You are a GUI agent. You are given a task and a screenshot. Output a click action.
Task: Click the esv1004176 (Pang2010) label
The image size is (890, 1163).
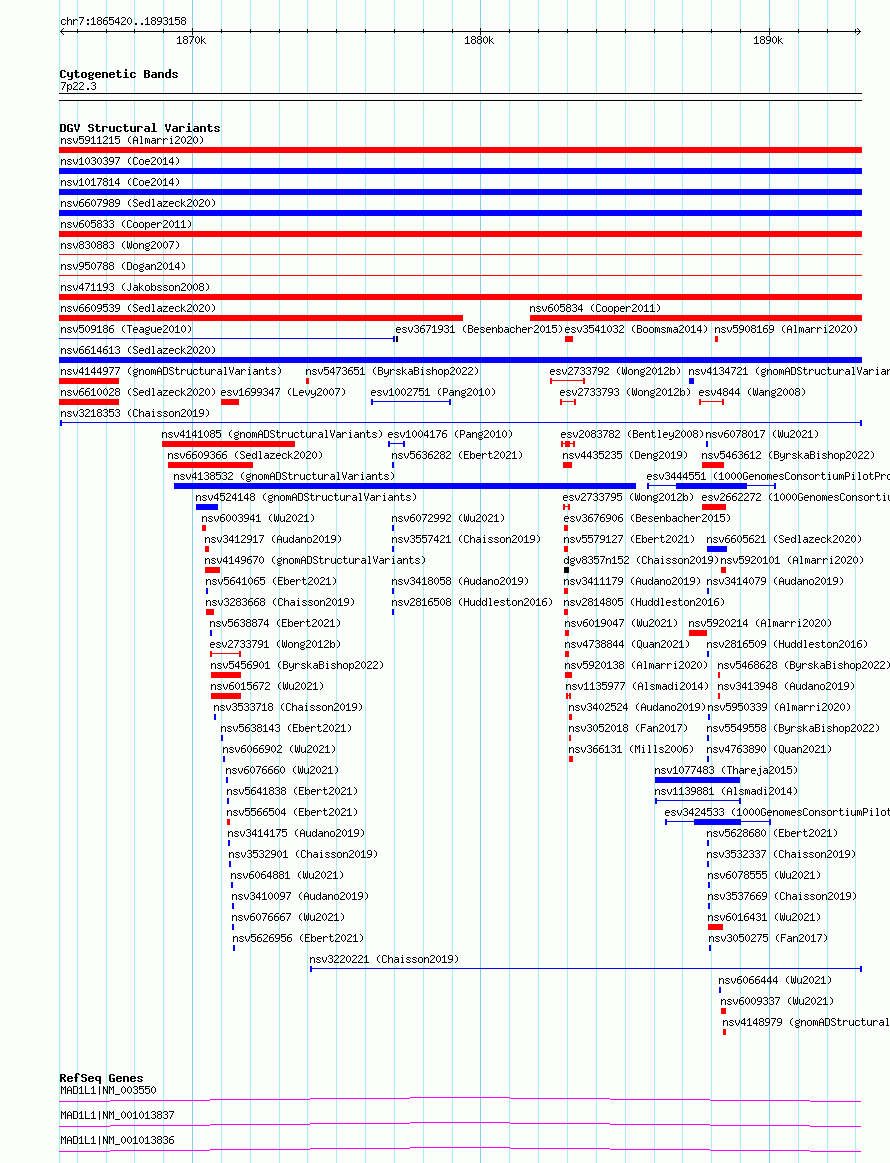[450, 434]
